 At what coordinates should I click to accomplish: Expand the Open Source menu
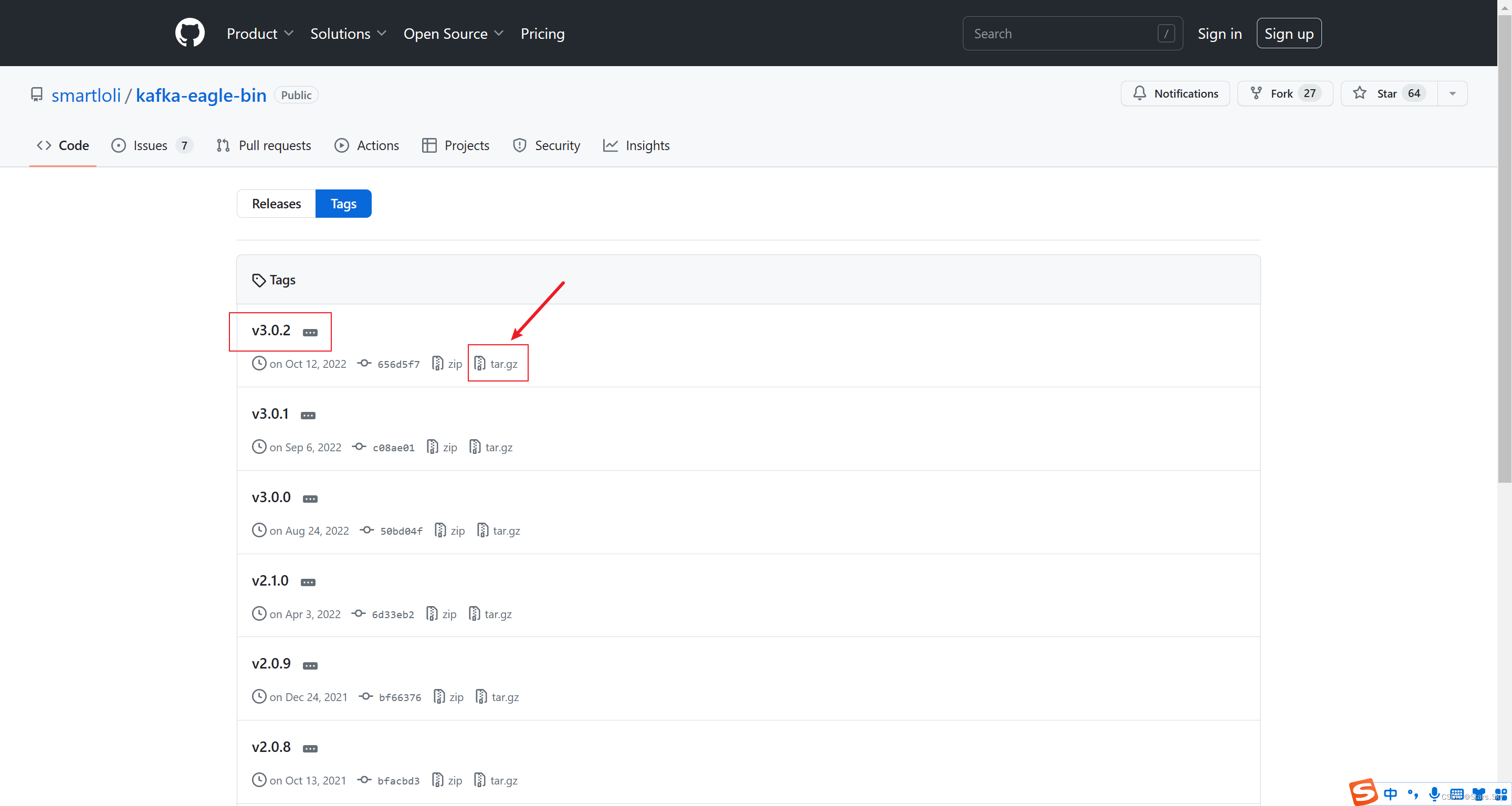453,34
